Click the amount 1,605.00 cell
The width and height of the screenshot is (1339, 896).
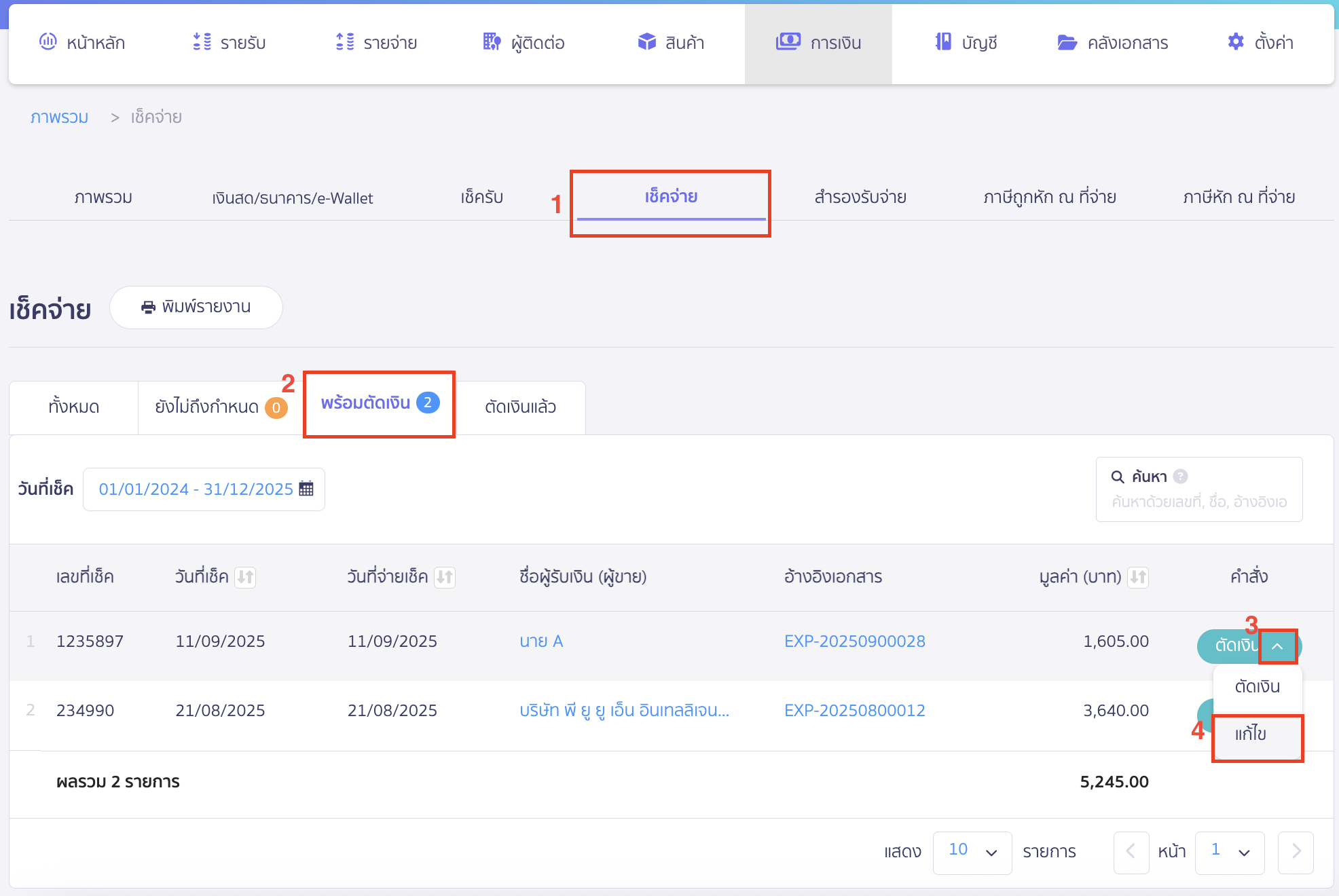(1116, 641)
